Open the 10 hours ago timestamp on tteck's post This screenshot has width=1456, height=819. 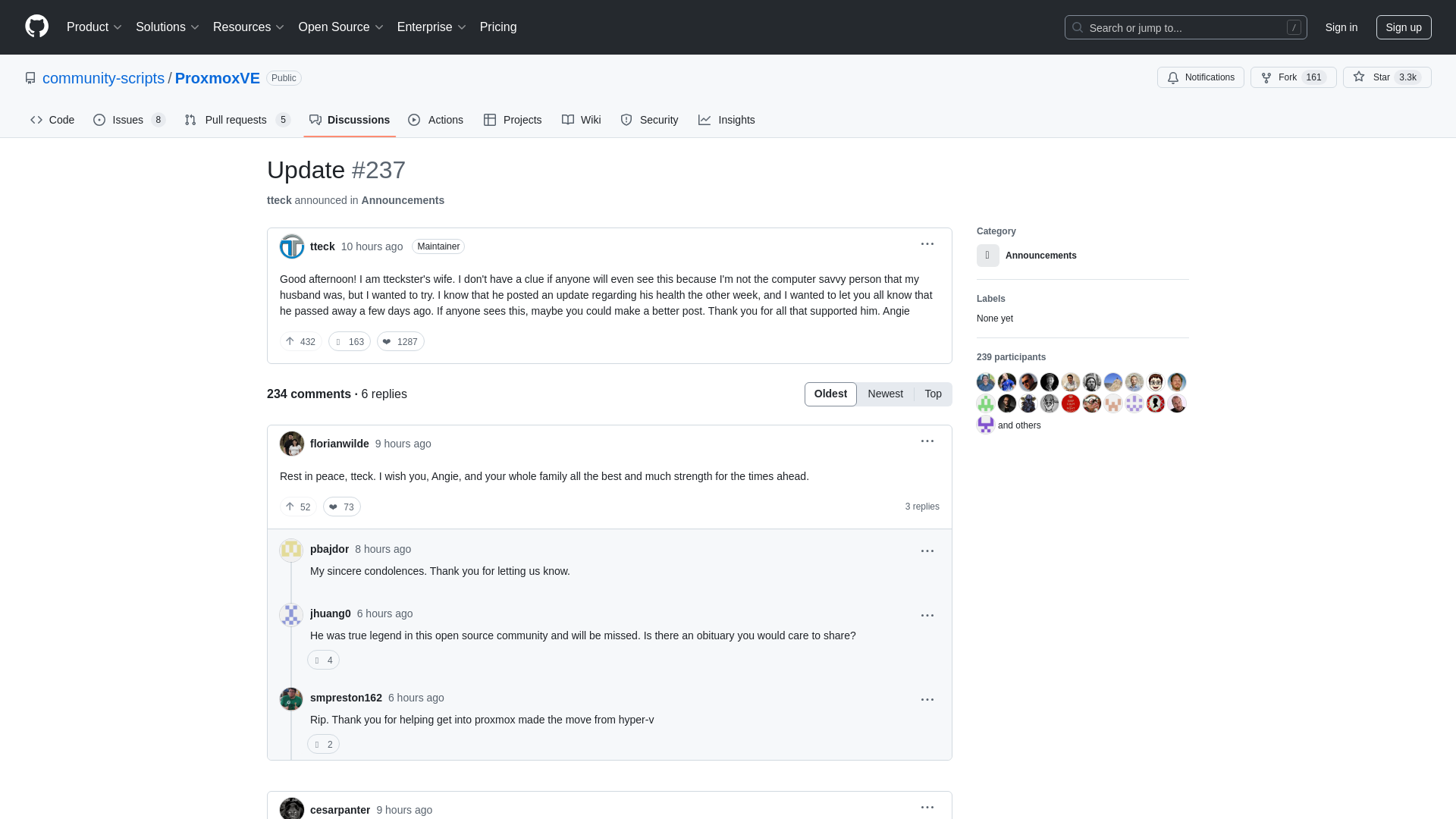point(372,246)
